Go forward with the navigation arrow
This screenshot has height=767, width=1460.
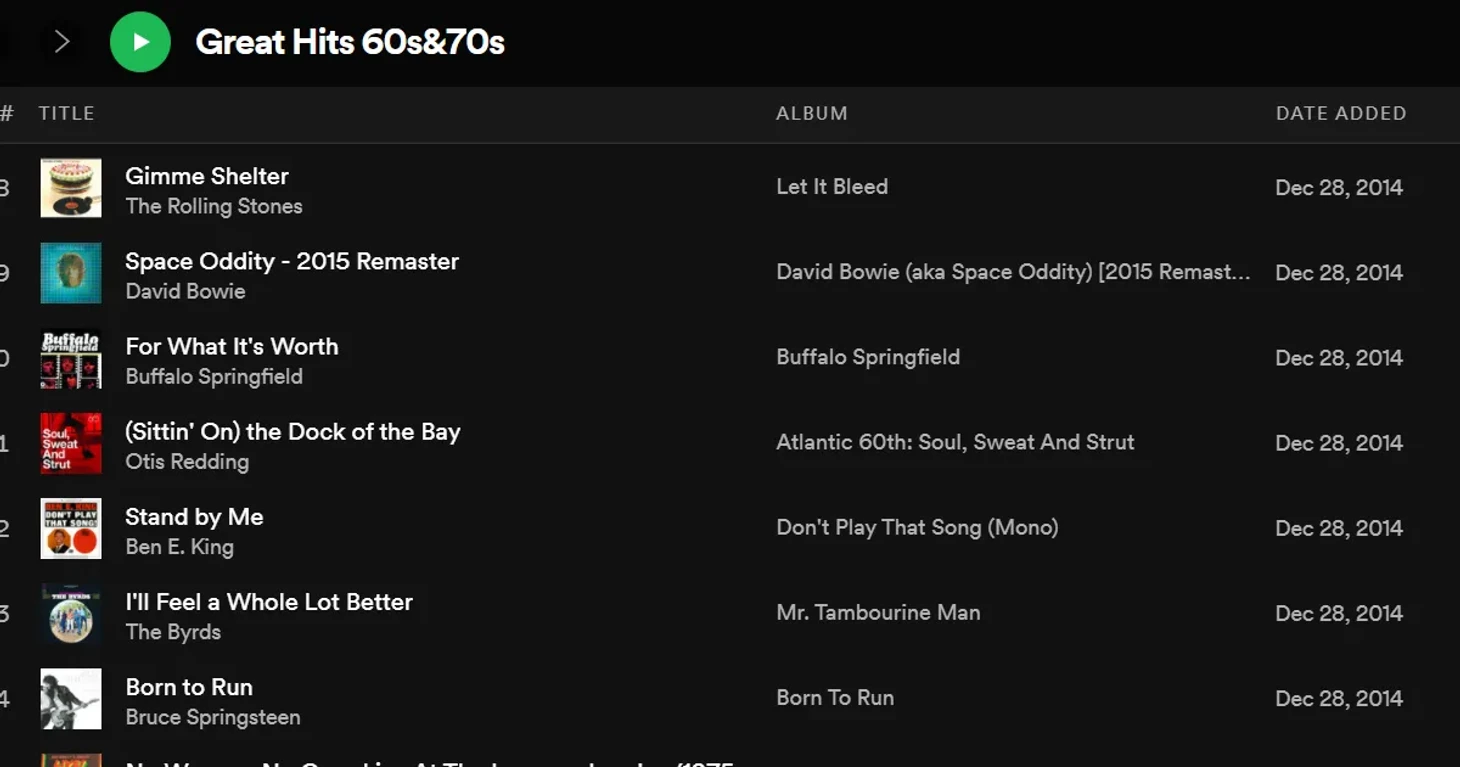(x=62, y=42)
